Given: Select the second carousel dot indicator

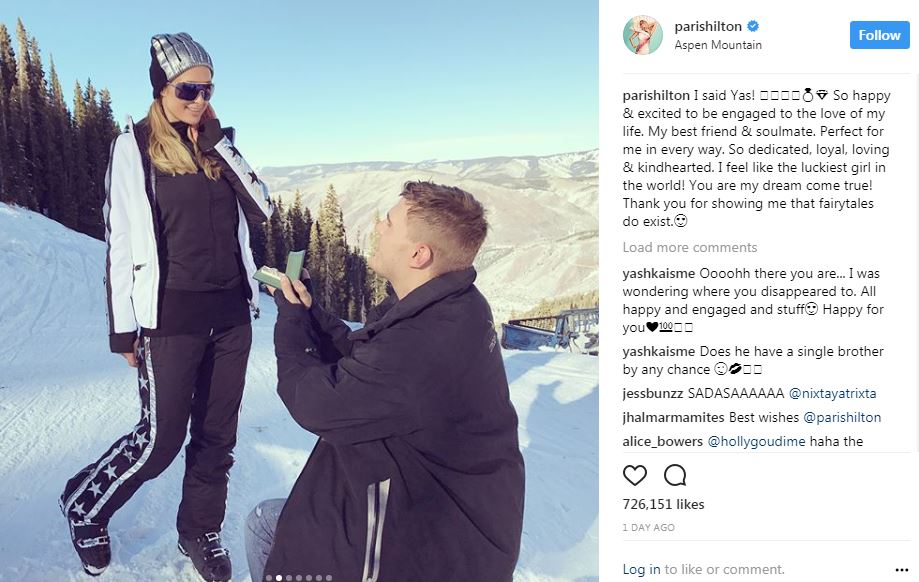Looking at the screenshot, I should tap(279, 578).
